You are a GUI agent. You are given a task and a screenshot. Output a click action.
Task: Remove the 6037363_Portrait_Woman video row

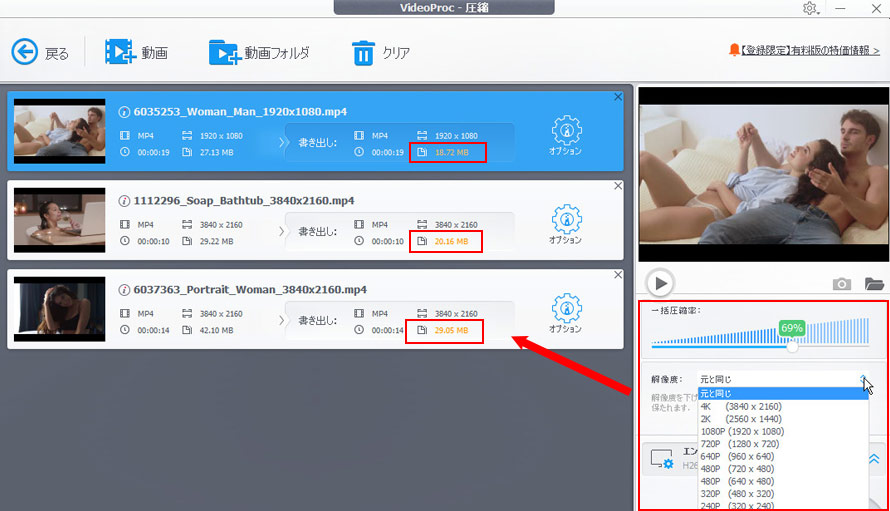pos(618,275)
